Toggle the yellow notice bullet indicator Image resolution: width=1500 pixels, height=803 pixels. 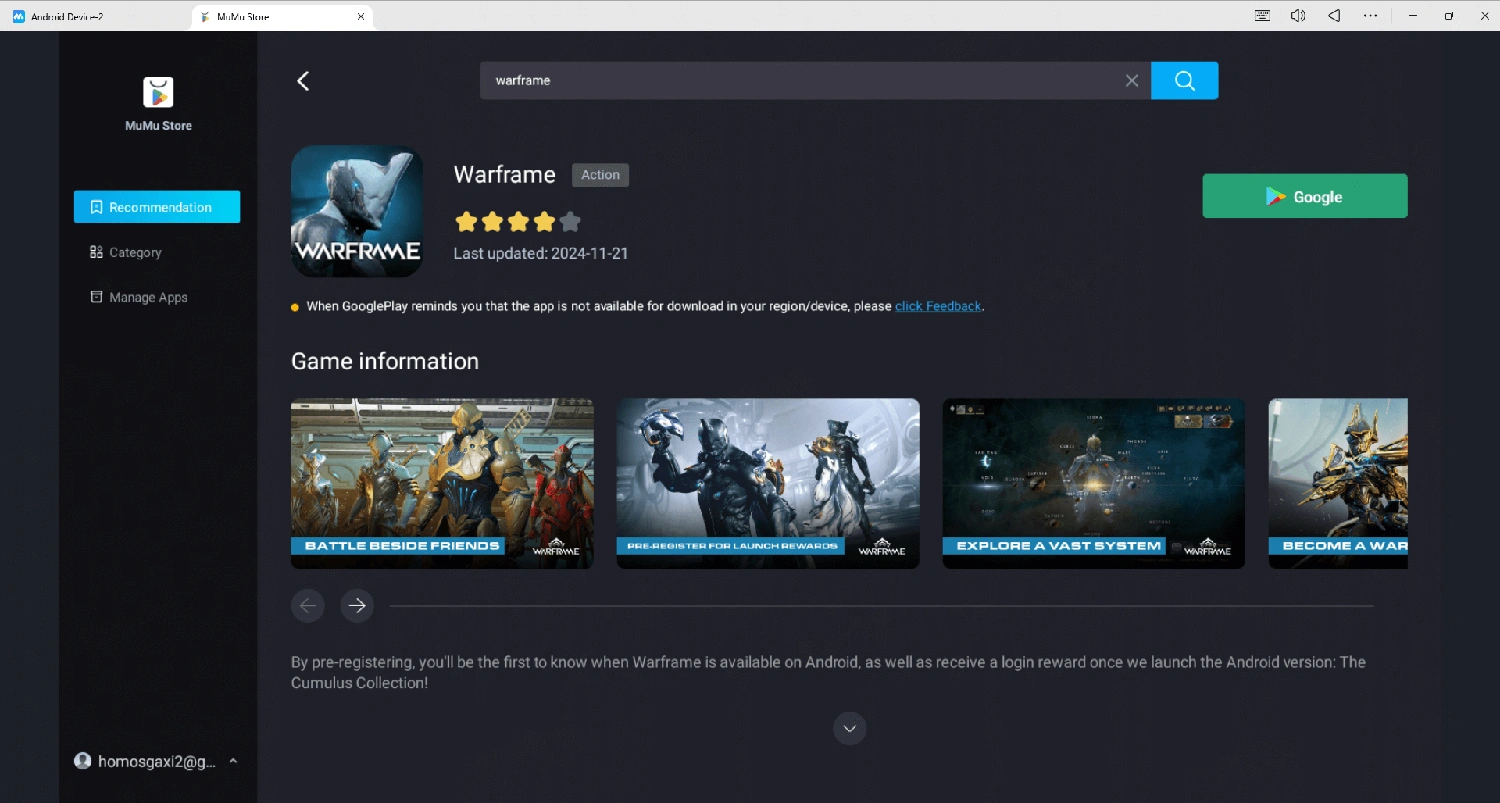pos(294,306)
